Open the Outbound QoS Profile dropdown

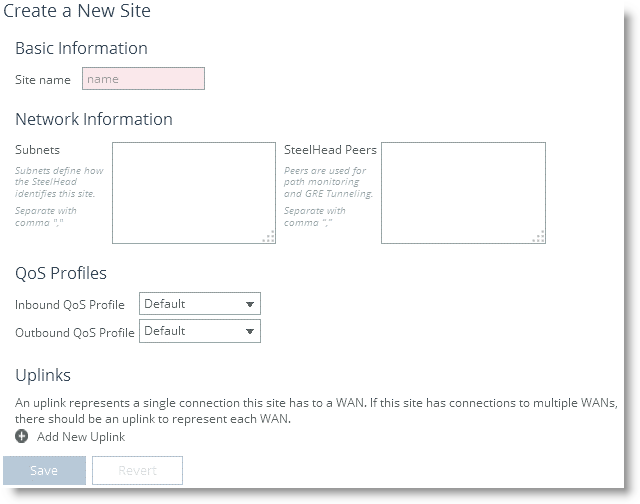[x=200, y=331]
